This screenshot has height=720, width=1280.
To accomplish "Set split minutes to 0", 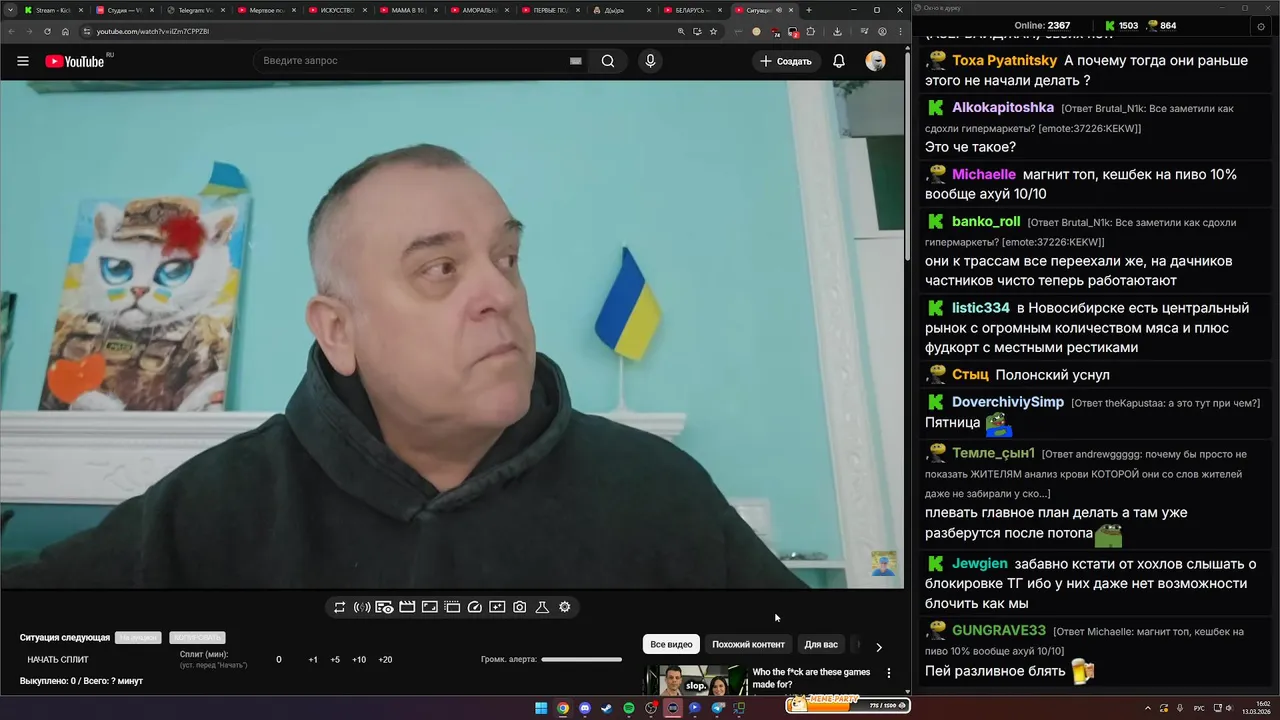I will click(279, 660).
